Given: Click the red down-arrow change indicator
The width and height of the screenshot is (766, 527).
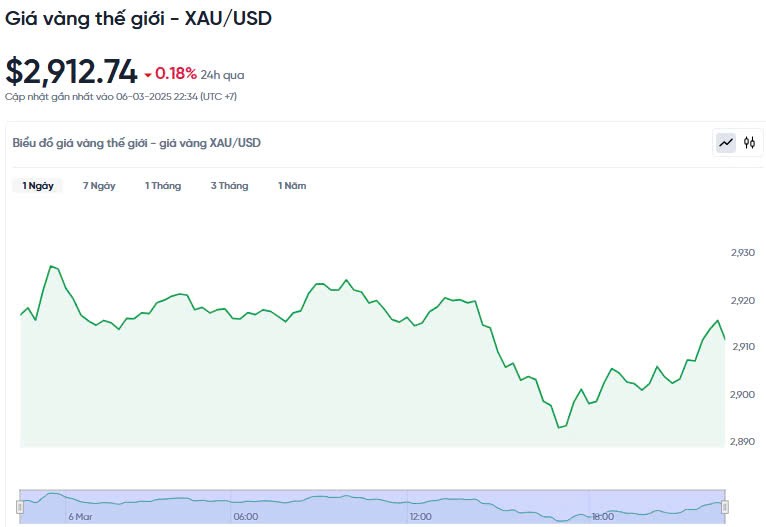Looking at the screenshot, I should (x=148, y=75).
